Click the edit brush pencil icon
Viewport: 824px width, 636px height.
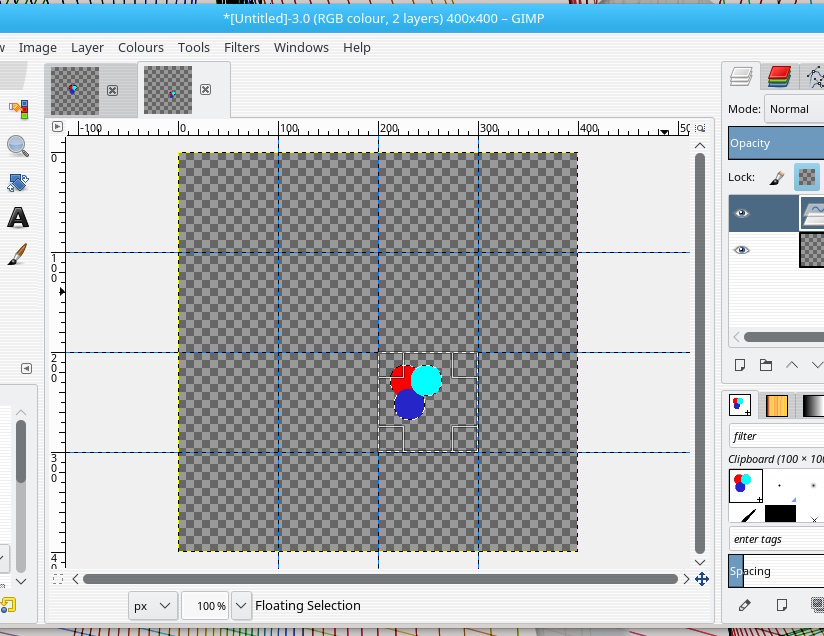pyautogui.click(x=744, y=605)
